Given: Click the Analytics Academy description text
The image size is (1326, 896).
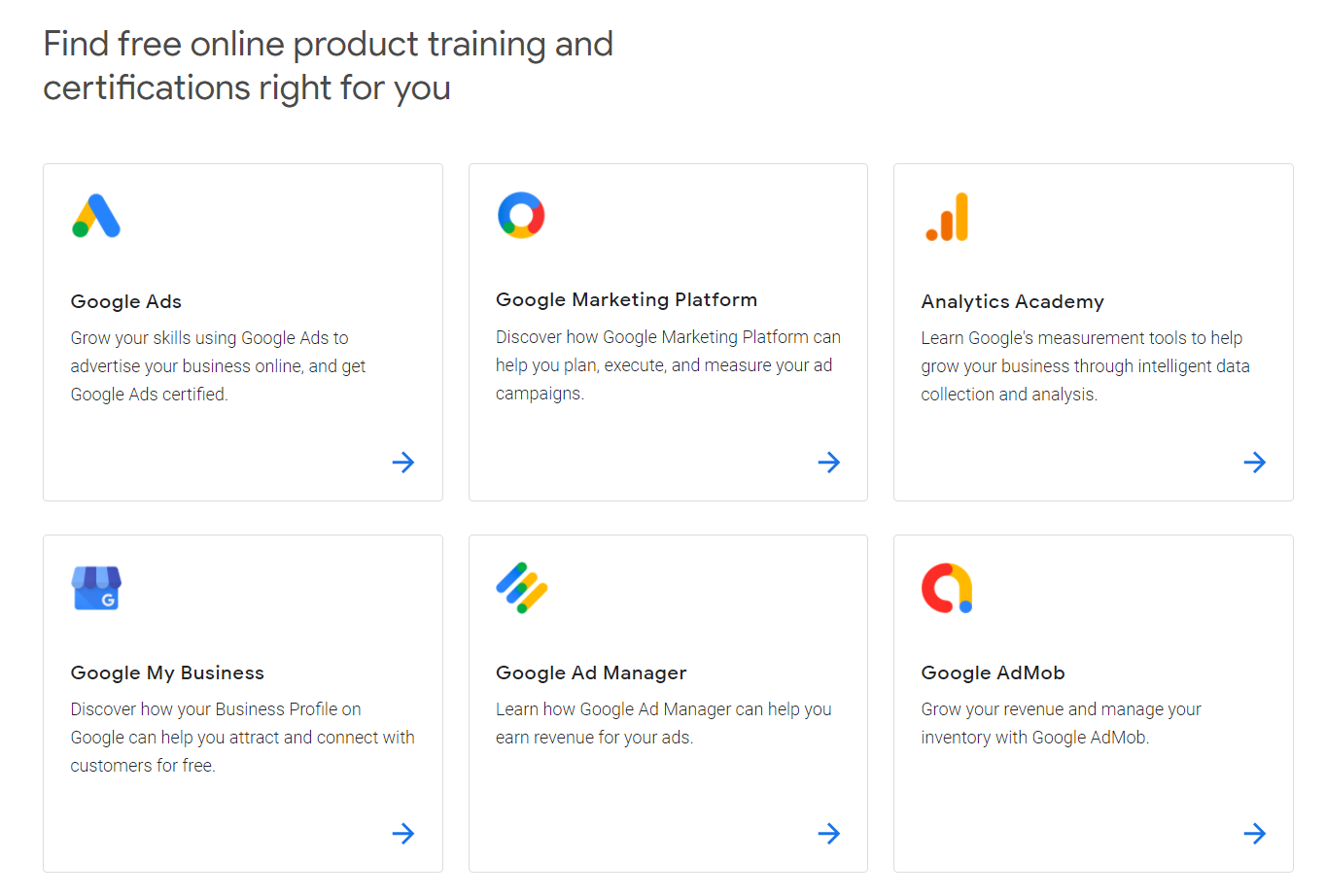Looking at the screenshot, I should pyautogui.click(x=1085, y=366).
